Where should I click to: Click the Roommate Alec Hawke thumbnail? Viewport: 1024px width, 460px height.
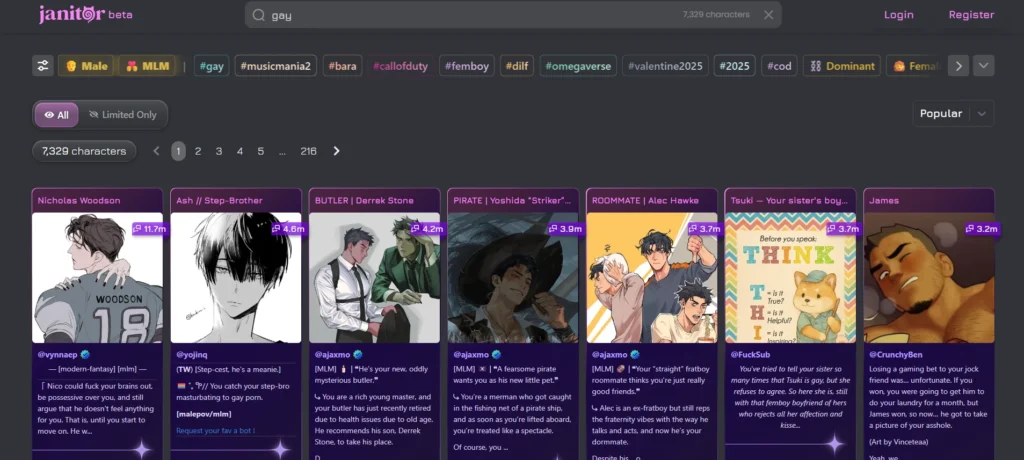(651, 278)
